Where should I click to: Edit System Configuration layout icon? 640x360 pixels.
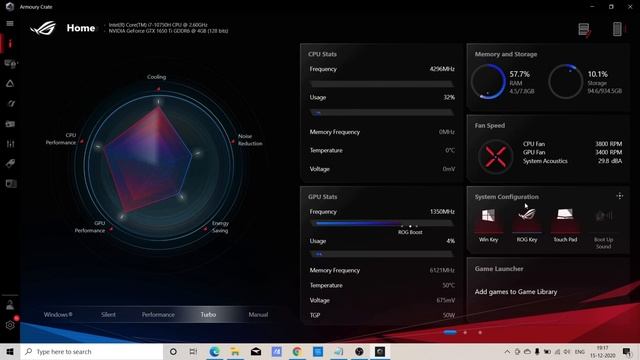[x=620, y=196]
